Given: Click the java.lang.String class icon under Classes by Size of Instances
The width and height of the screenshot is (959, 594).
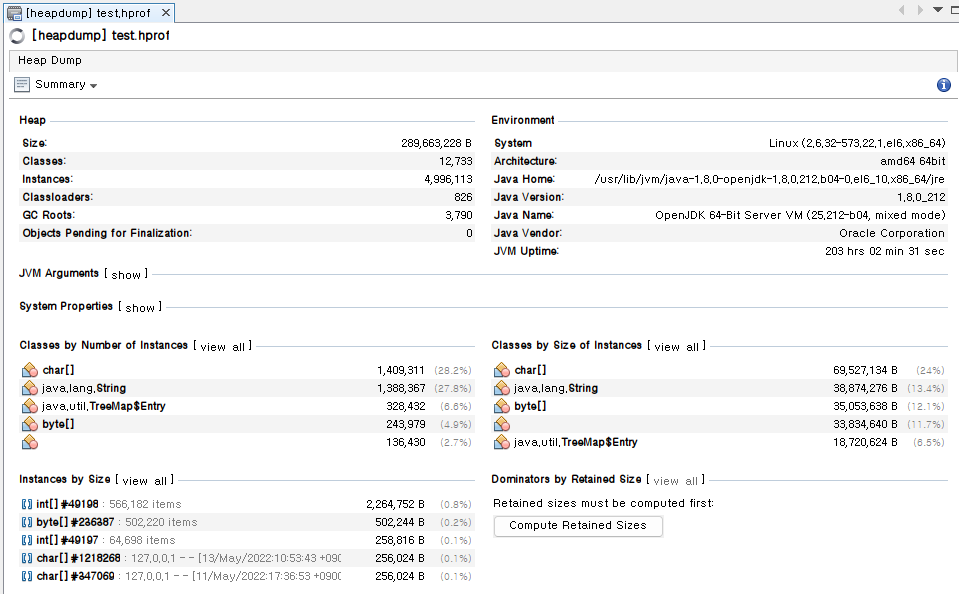Looking at the screenshot, I should (x=501, y=388).
